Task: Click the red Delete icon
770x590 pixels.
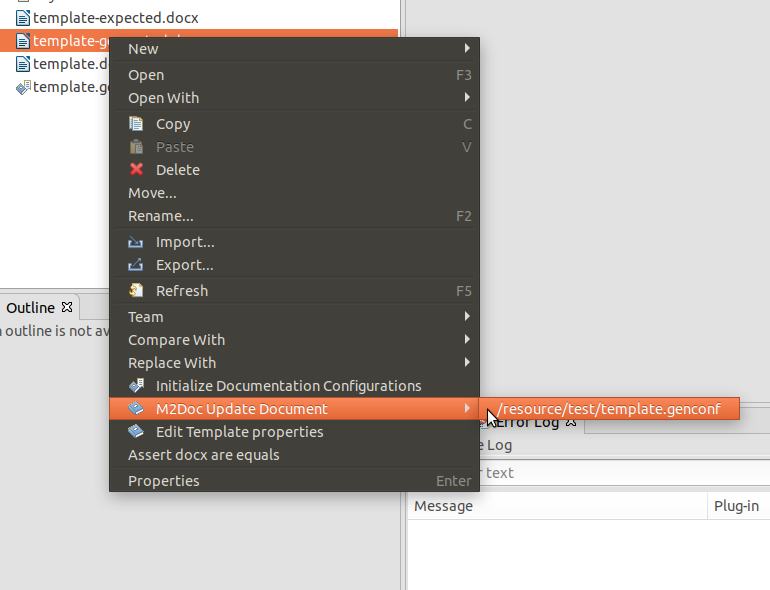Action: [136, 170]
